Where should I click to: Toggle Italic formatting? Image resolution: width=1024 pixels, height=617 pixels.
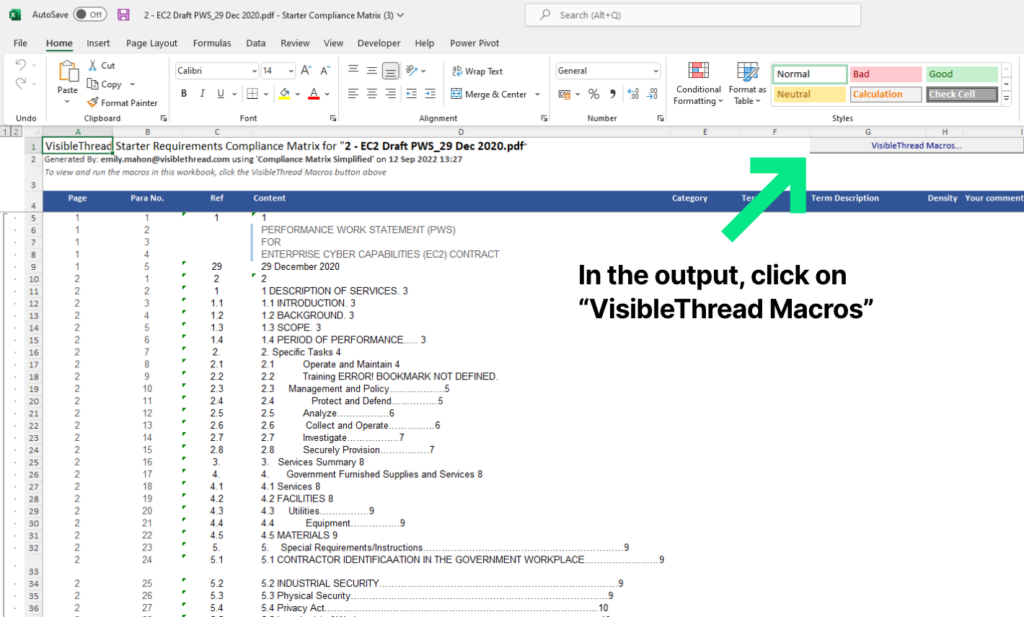click(x=202, y=94)
